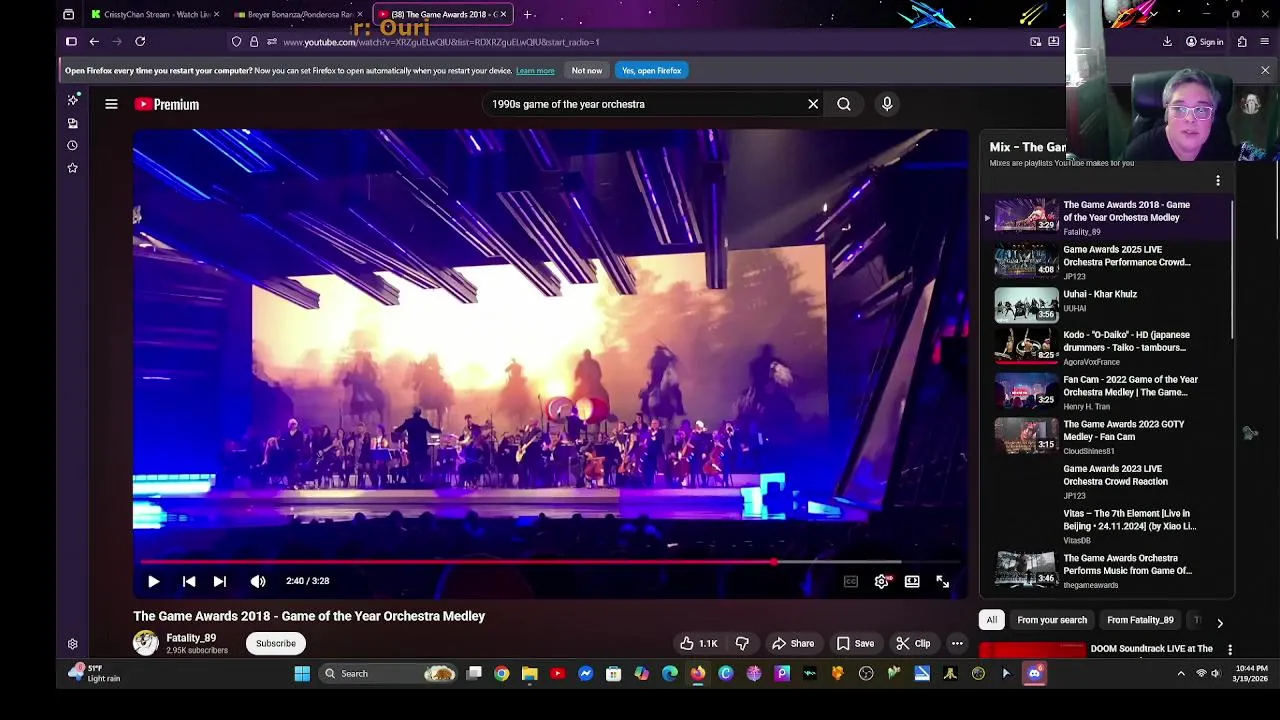The image size is (1280, 720).
Task: Select the All filter chip
Action: pos(992,620)
